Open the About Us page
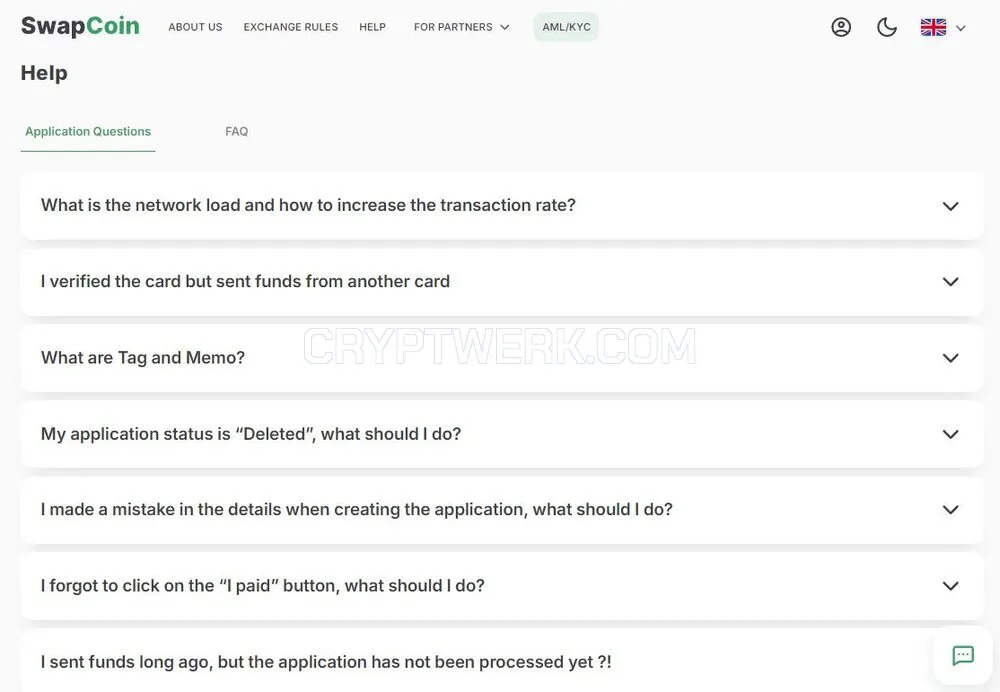Image resolution: width=1000 pixels, height=692 pixels. pyautogui.click(x=195, y=27)
